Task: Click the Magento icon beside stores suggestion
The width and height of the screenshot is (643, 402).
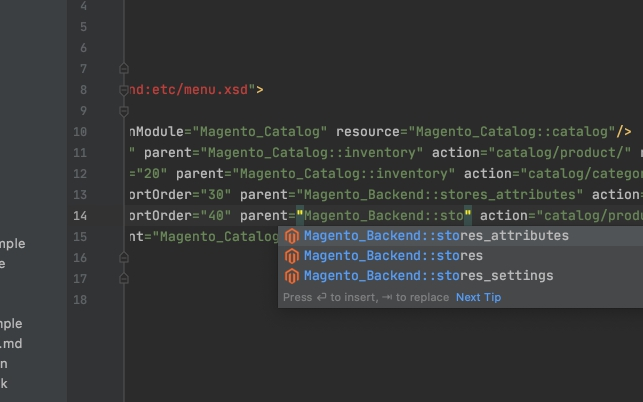Action: [x=292, y=256]
